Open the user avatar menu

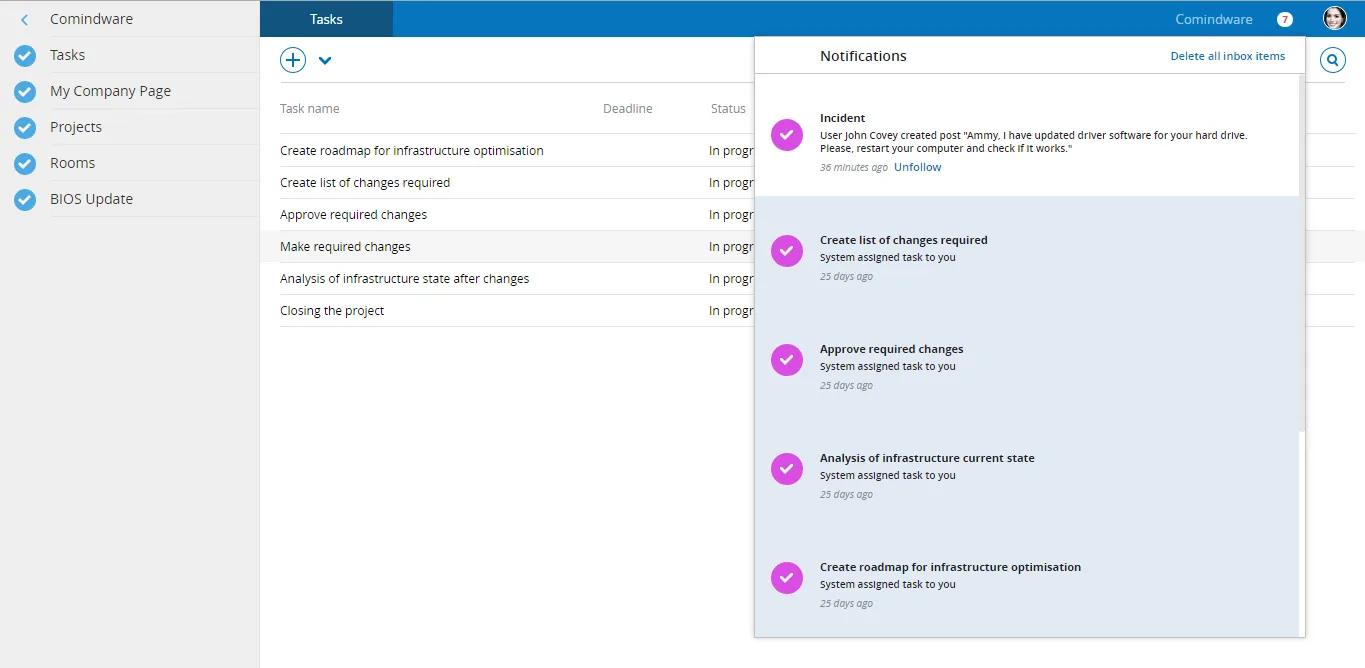1335,18
